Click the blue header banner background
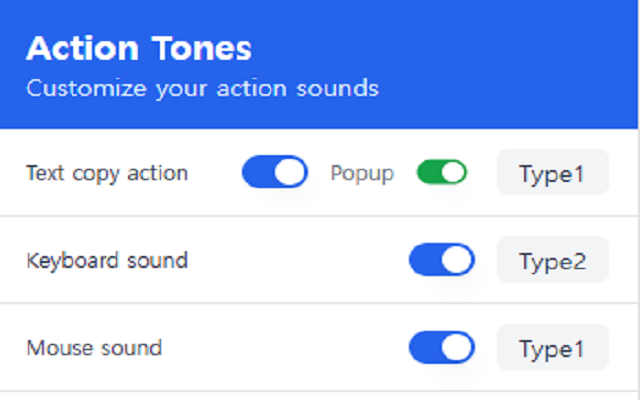 click(x=480, y=60)
